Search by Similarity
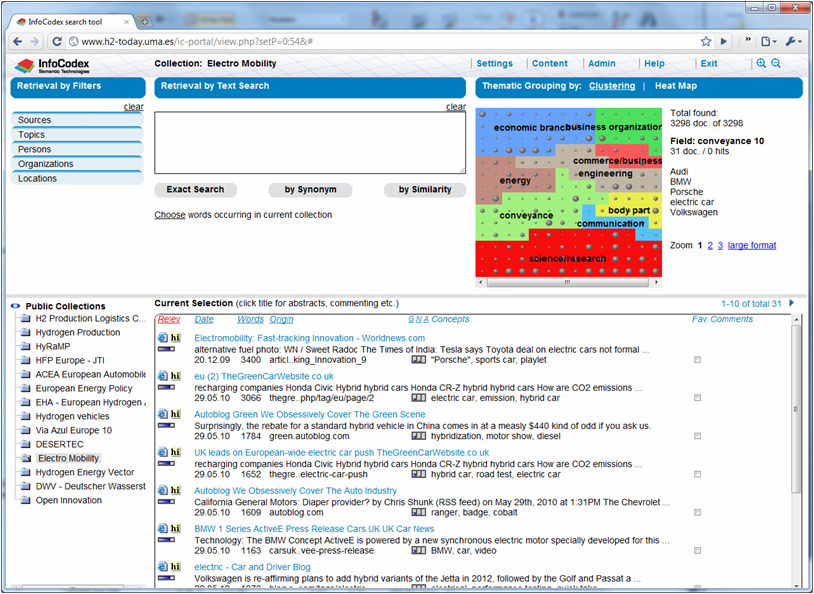The width and height of the screenshot is (814, 594). coord(425,190)
